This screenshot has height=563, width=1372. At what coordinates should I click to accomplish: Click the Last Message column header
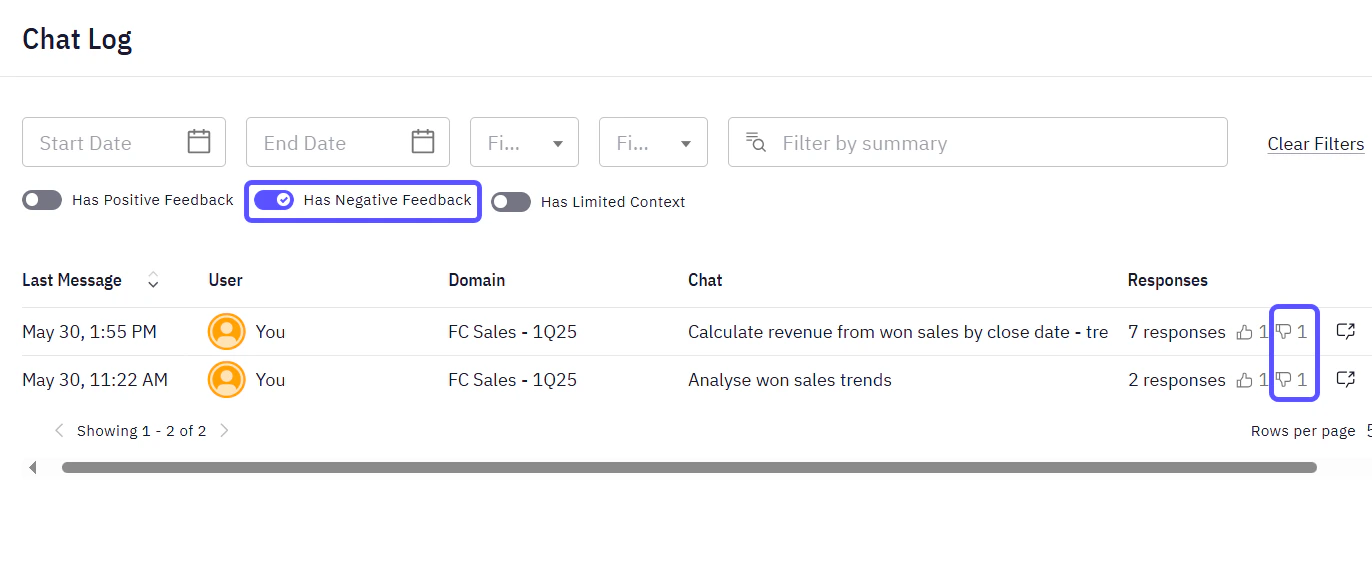pos(72,280)
